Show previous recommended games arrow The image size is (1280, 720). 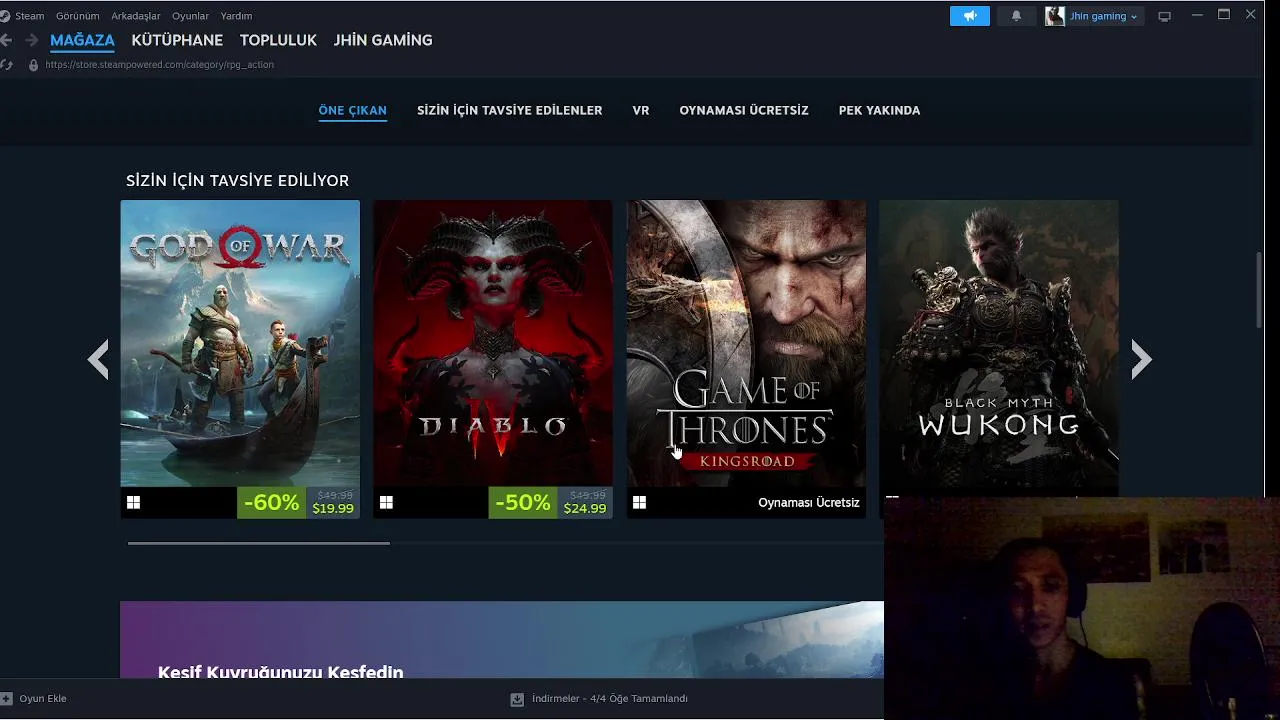coord(98,359)
